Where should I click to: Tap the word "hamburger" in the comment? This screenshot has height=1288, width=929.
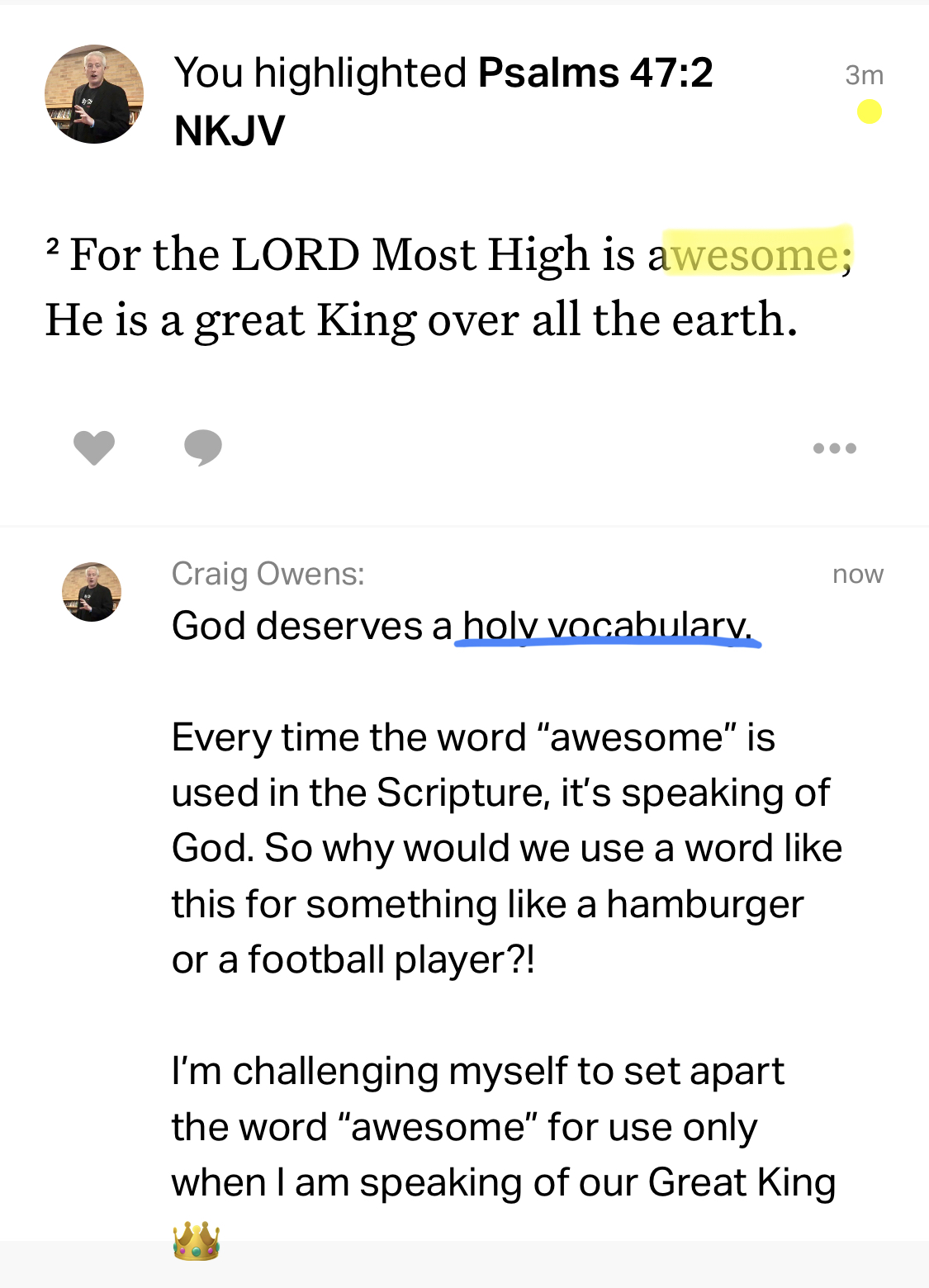click(704, 904)
